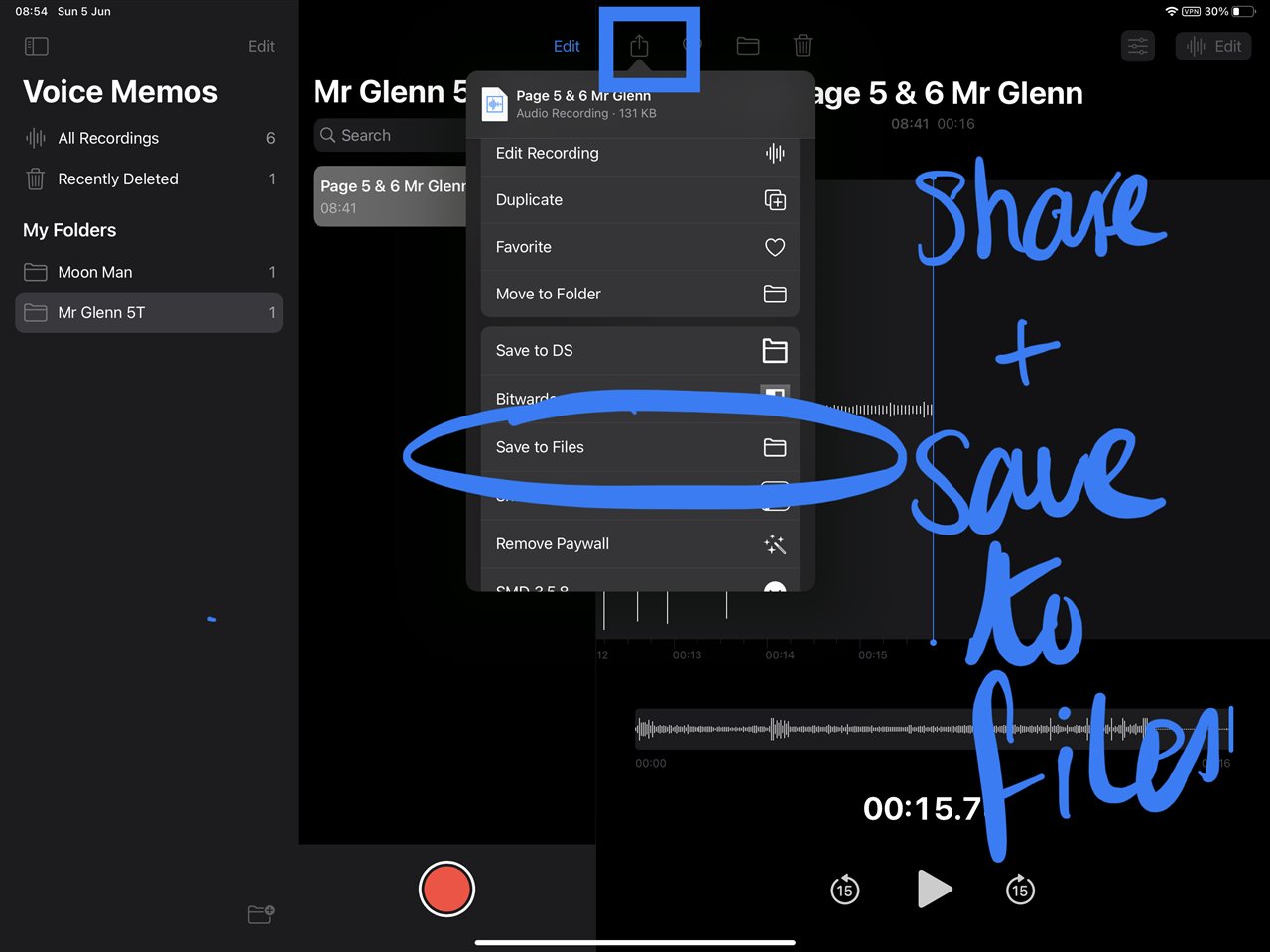Click the 00:13 timeline marker

[x=687, y=655]
